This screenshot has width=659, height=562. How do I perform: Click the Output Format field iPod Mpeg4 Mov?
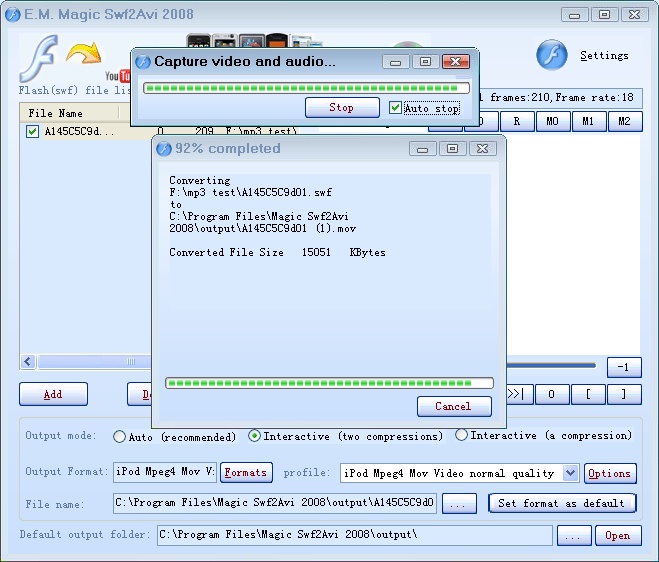tap(165, 472)
